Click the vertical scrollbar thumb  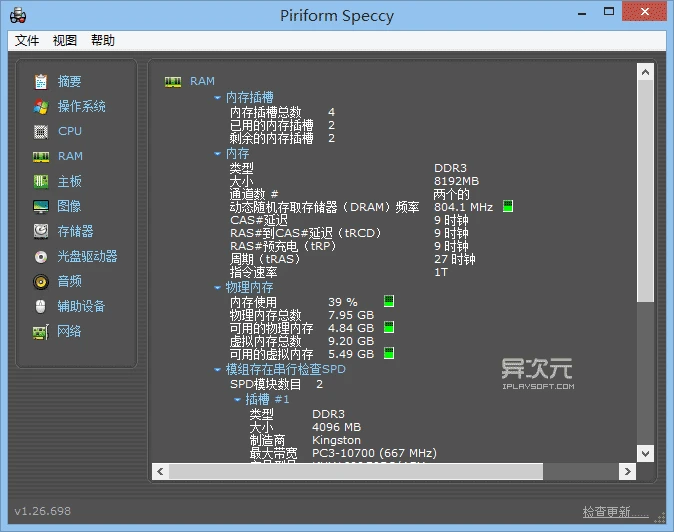tap(645, 191)
